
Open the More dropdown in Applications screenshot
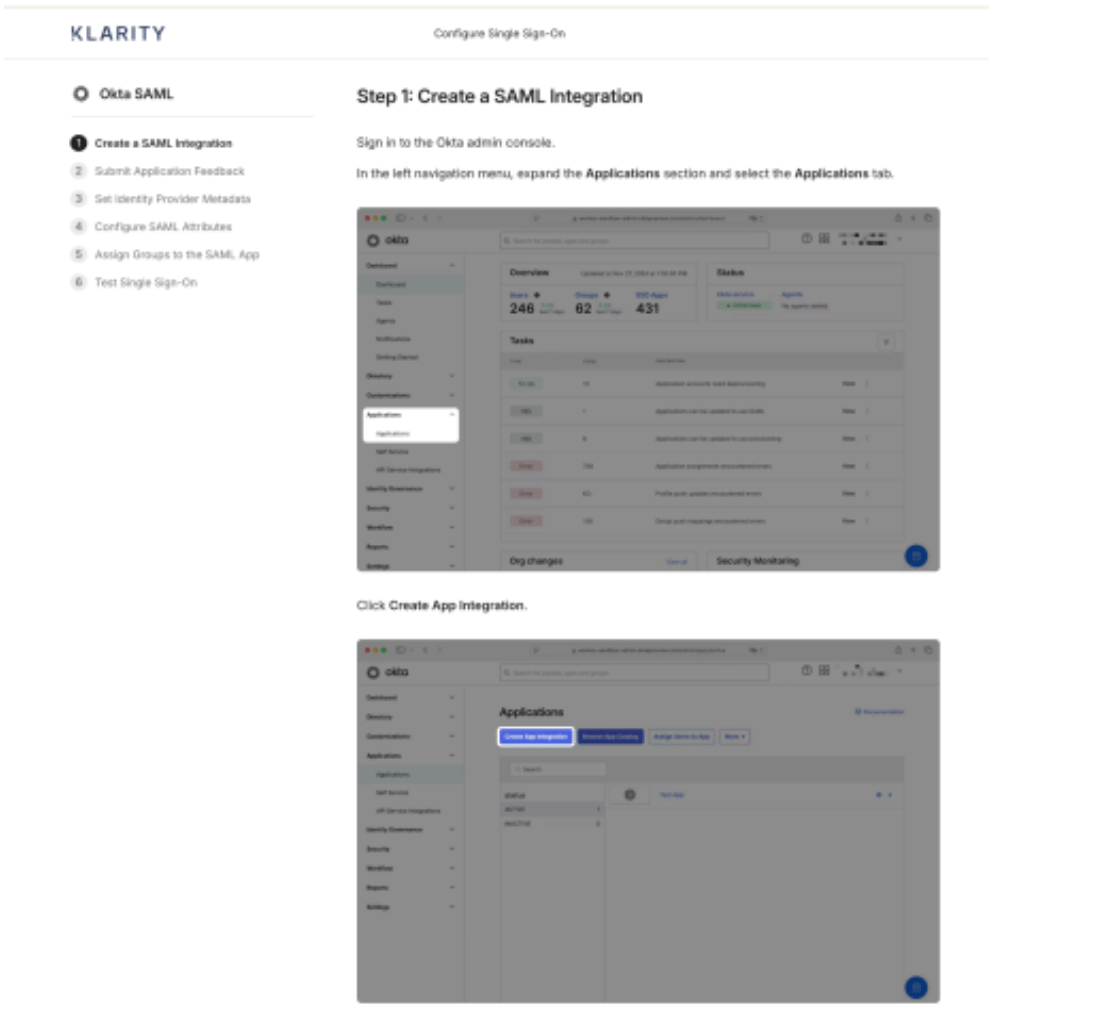735,737
